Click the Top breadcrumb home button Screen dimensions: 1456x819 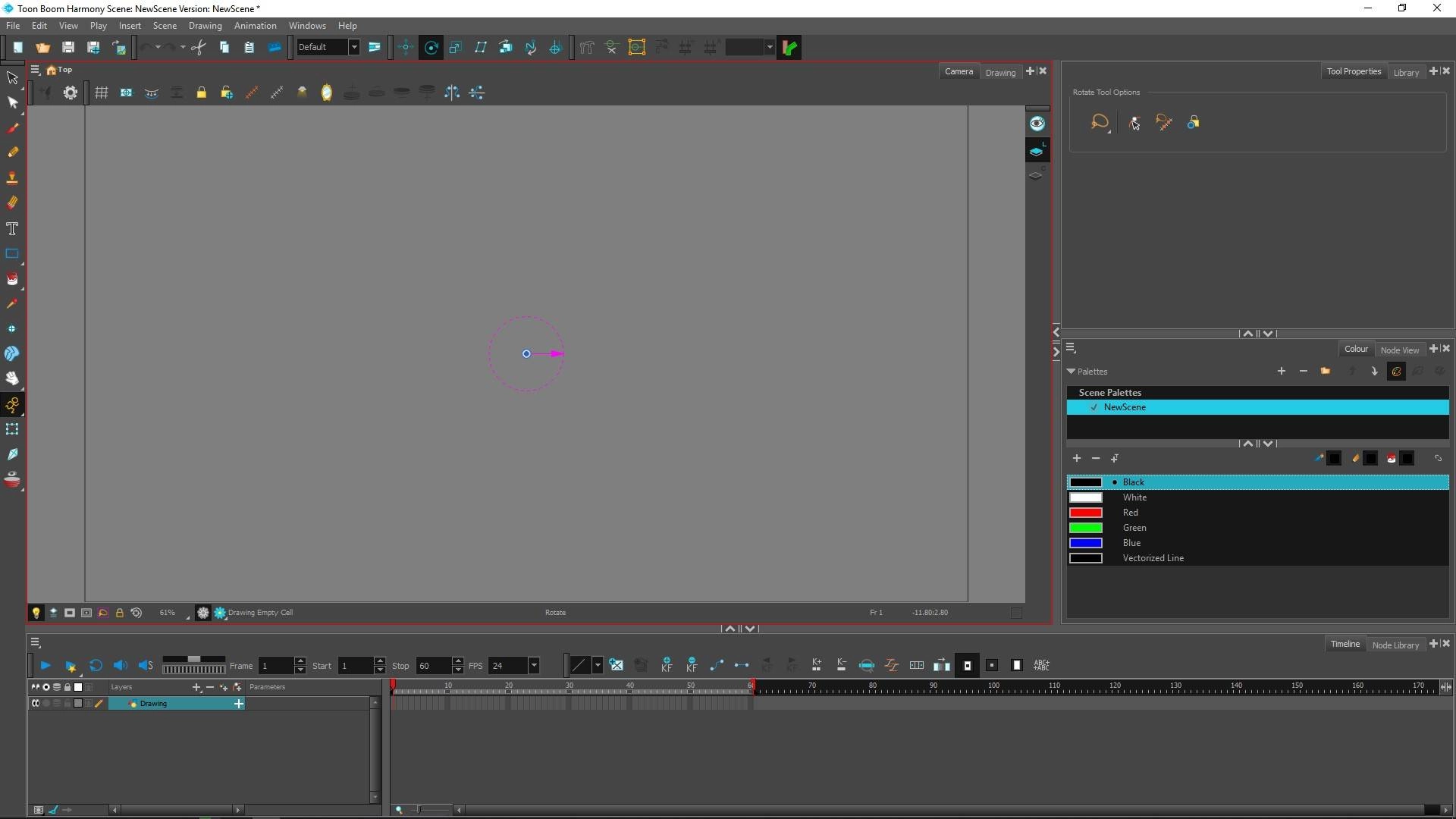point(60,70)
